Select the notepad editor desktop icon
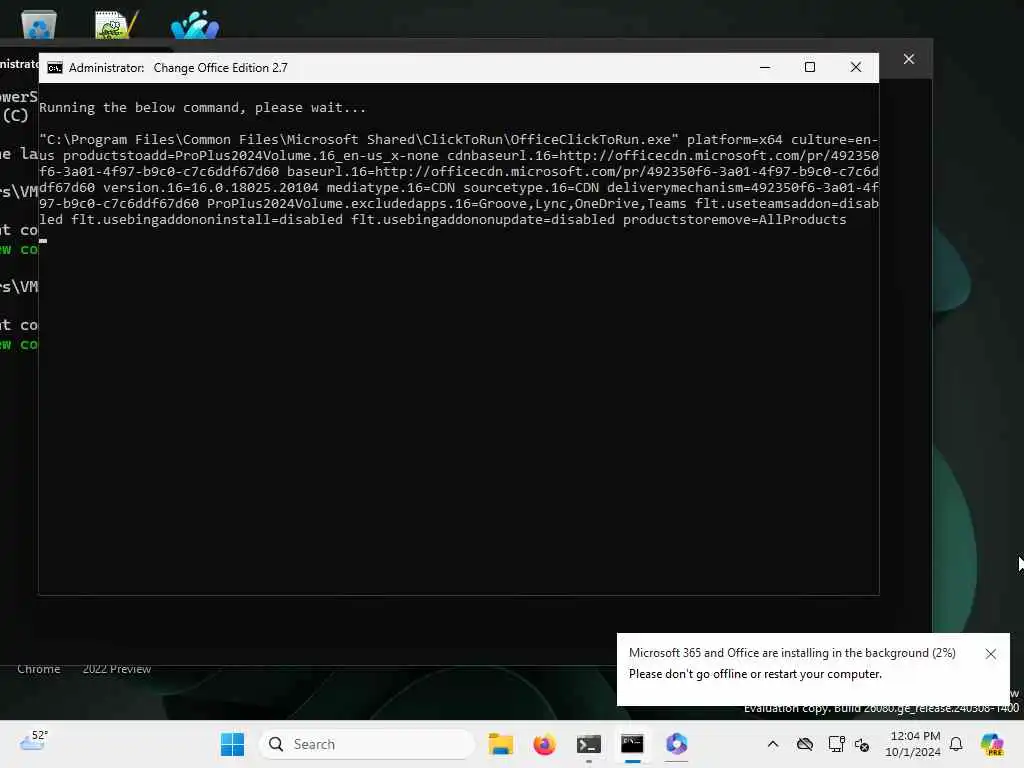The width and height of the screenshot is (1024, 768). 116,25
